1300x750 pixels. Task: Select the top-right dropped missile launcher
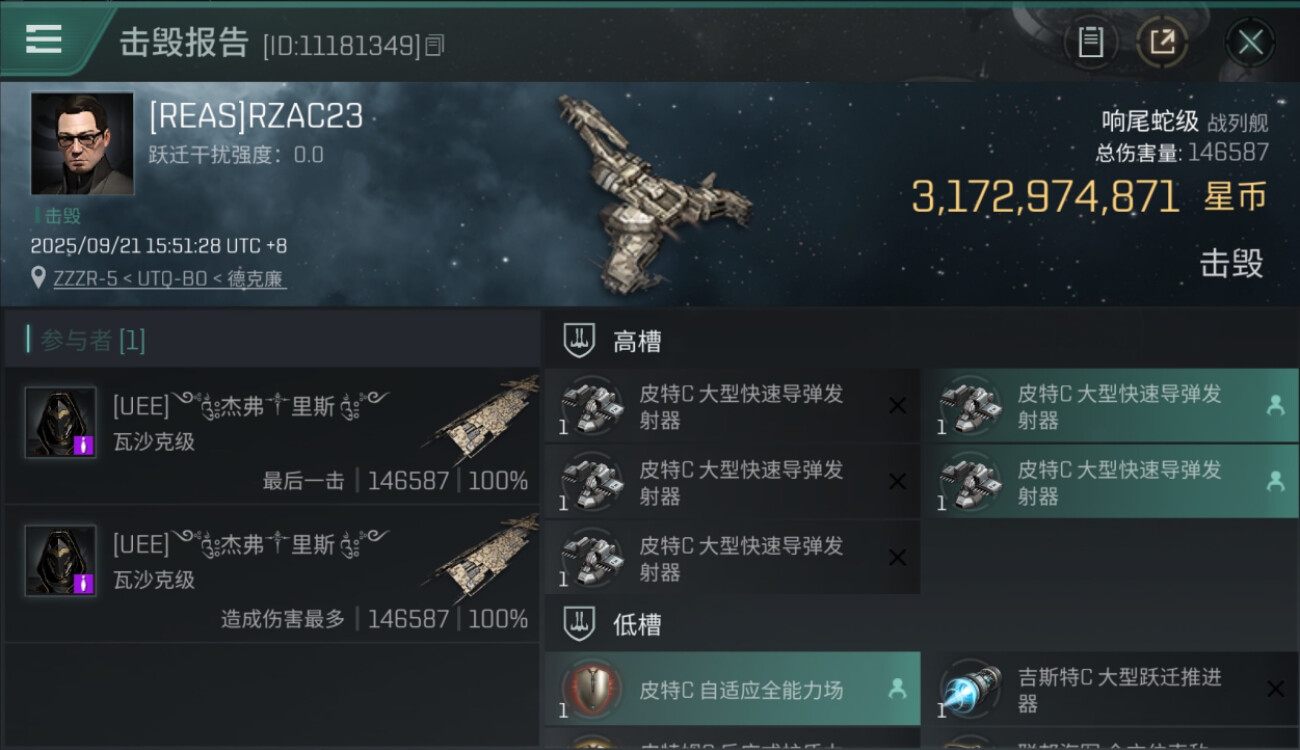point(1111,406)
